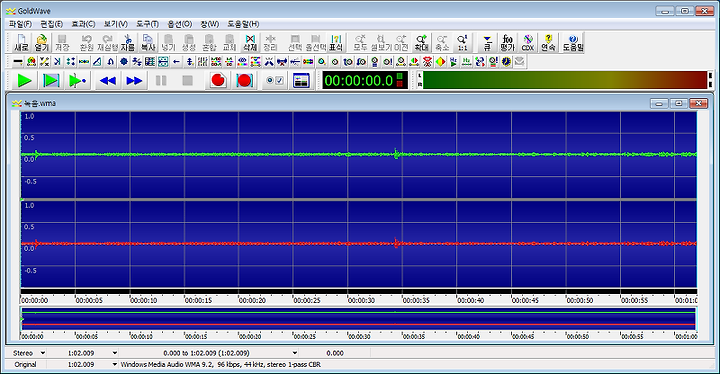
Task: Open the control properties checkbox icon
Action: click(275, 80)
